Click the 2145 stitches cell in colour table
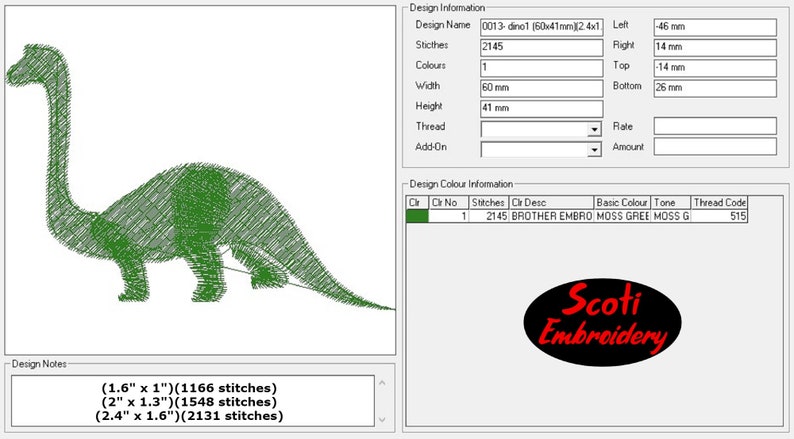Viewport: 794px width, 439px height. [x=489, y=216]
